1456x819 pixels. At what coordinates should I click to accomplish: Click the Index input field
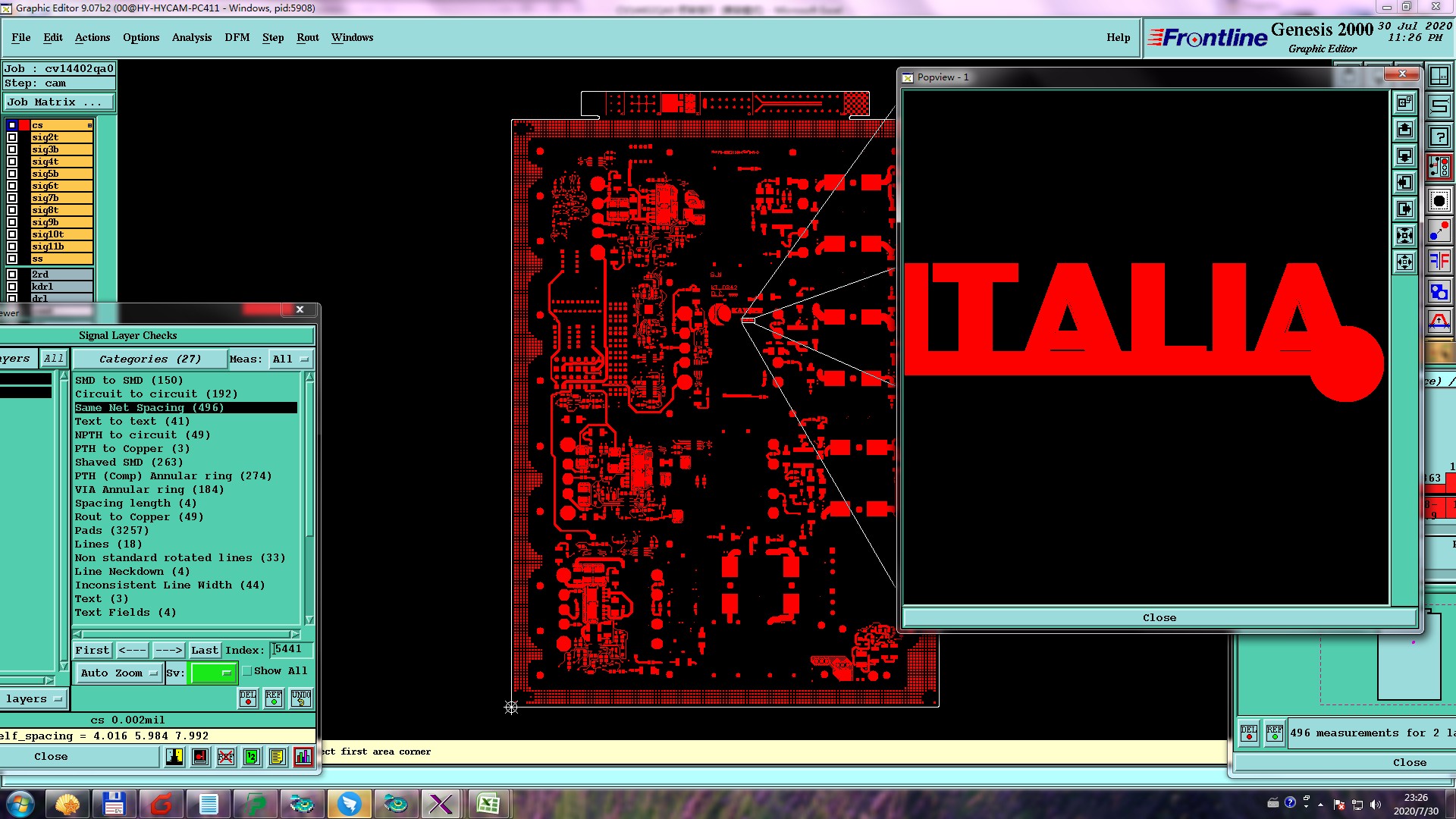point(291,650)
